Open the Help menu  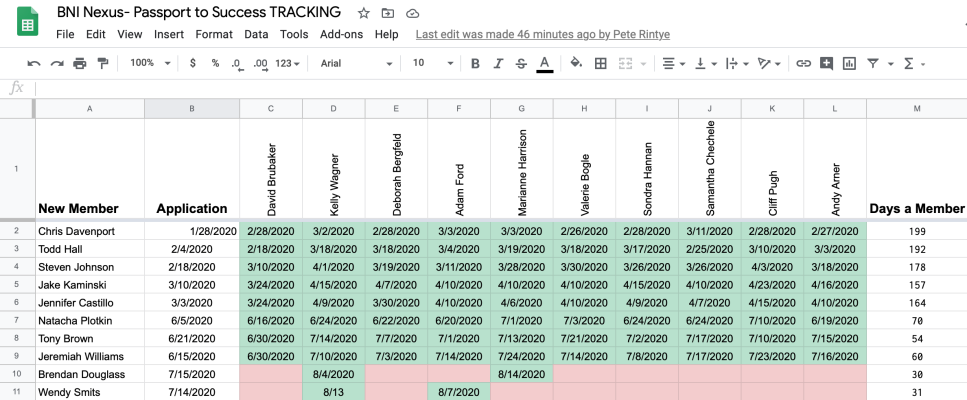tap(387, 35)
